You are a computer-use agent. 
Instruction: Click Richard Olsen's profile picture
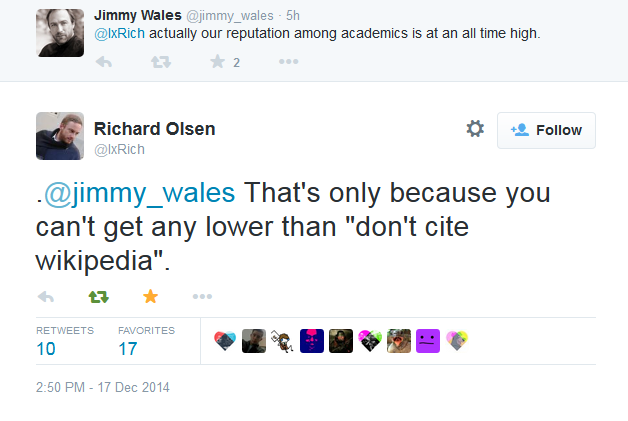(59, 135)
